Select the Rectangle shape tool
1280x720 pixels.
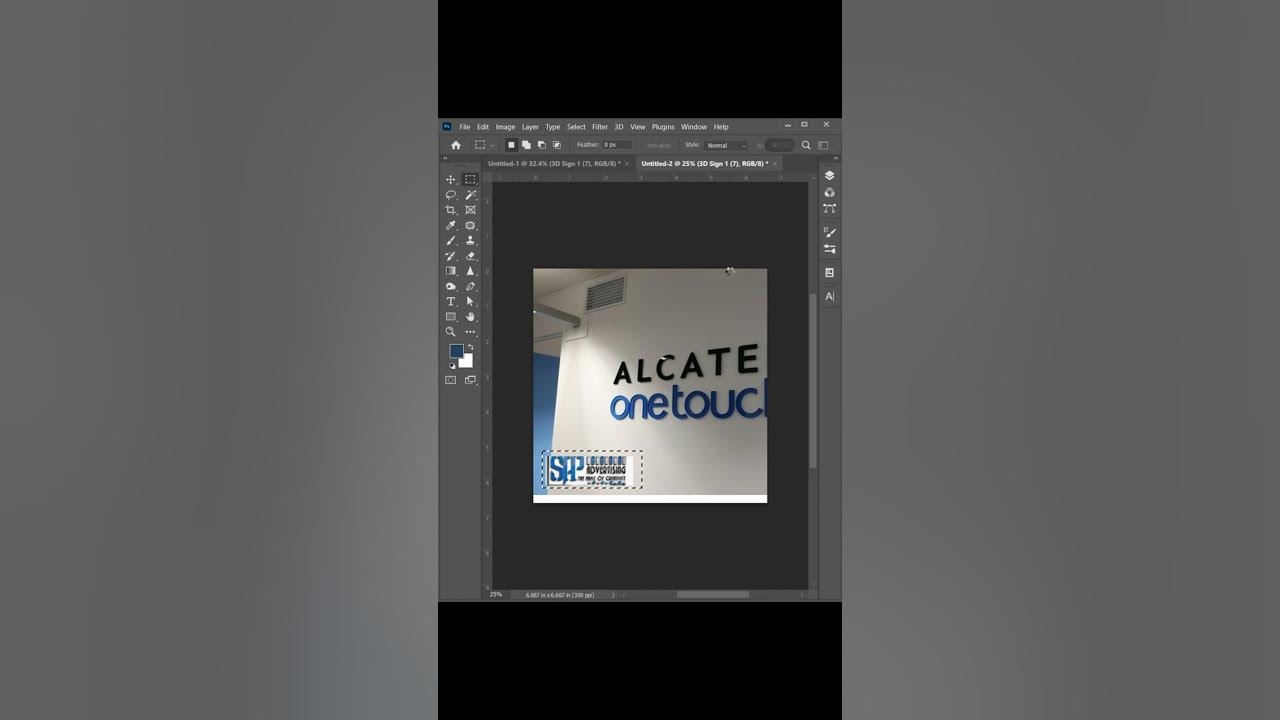(451, 317)
